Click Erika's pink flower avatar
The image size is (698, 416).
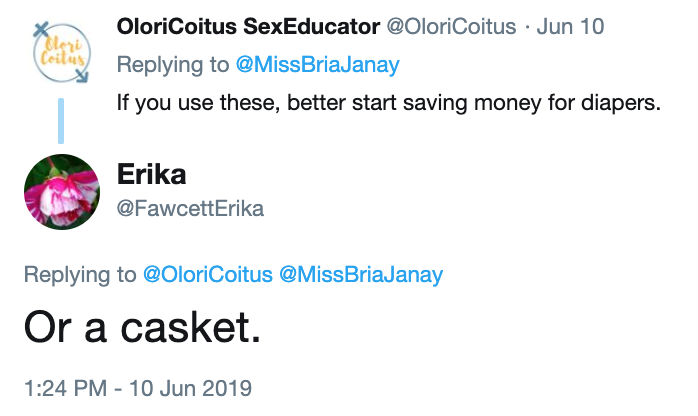[61, 190]
